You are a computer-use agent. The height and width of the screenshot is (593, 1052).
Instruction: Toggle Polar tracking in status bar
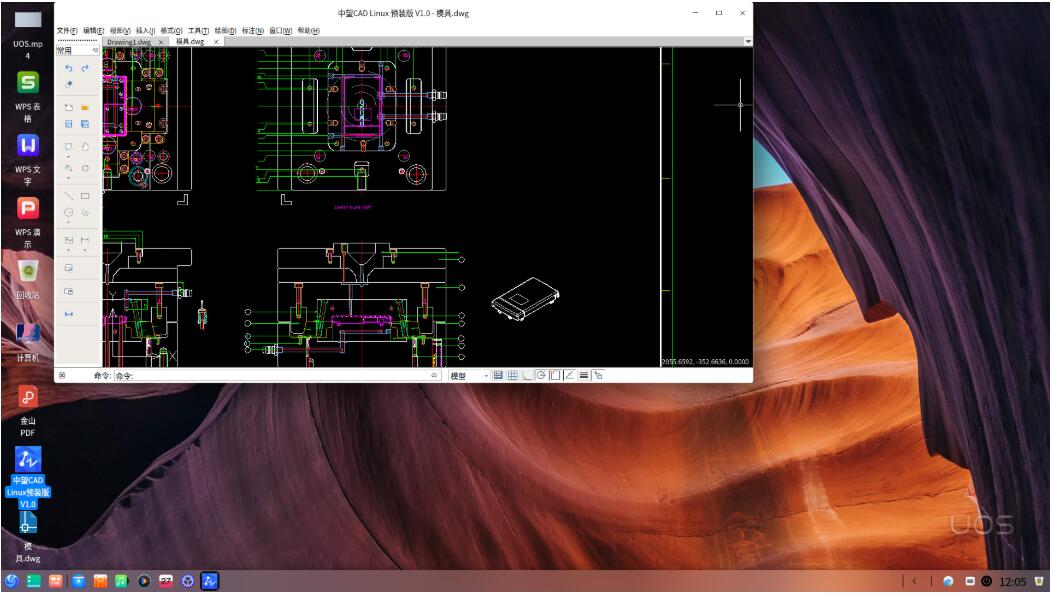point(541,376)
